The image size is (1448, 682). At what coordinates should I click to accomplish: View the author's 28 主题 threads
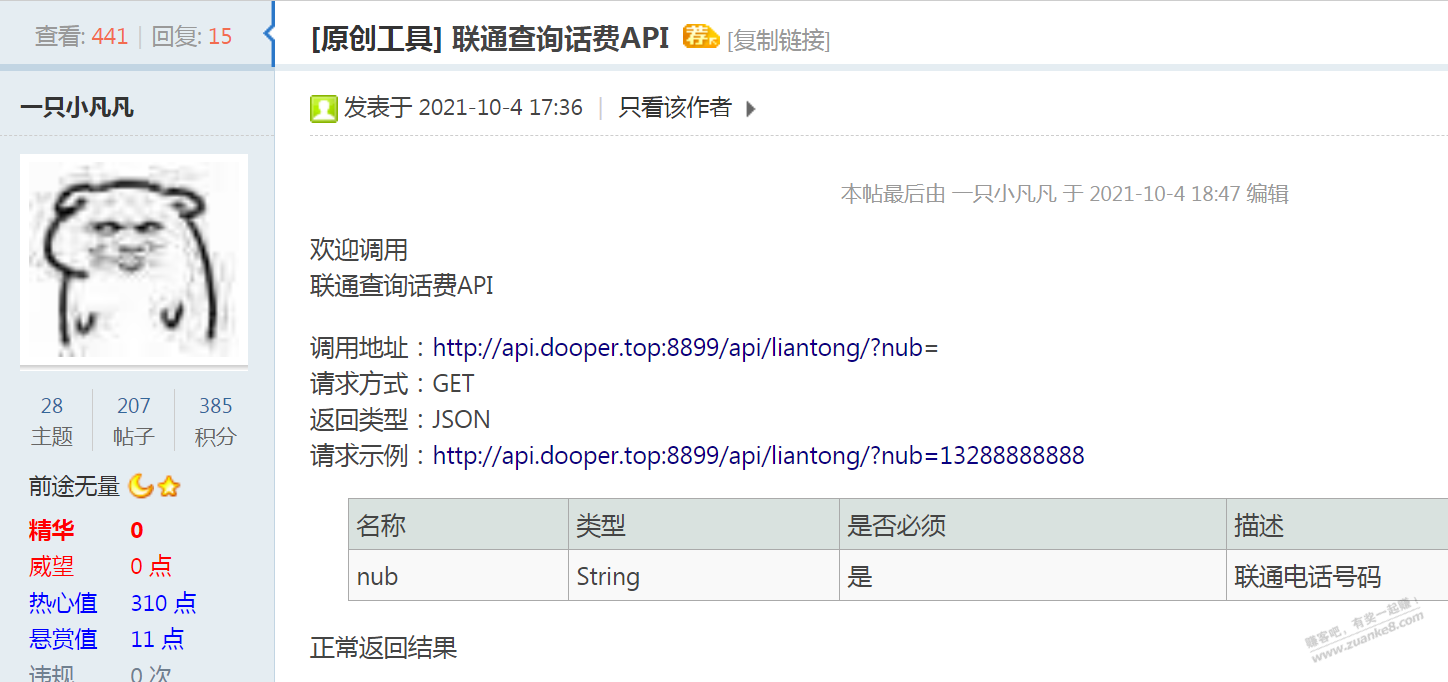click(x=52, y=420)
